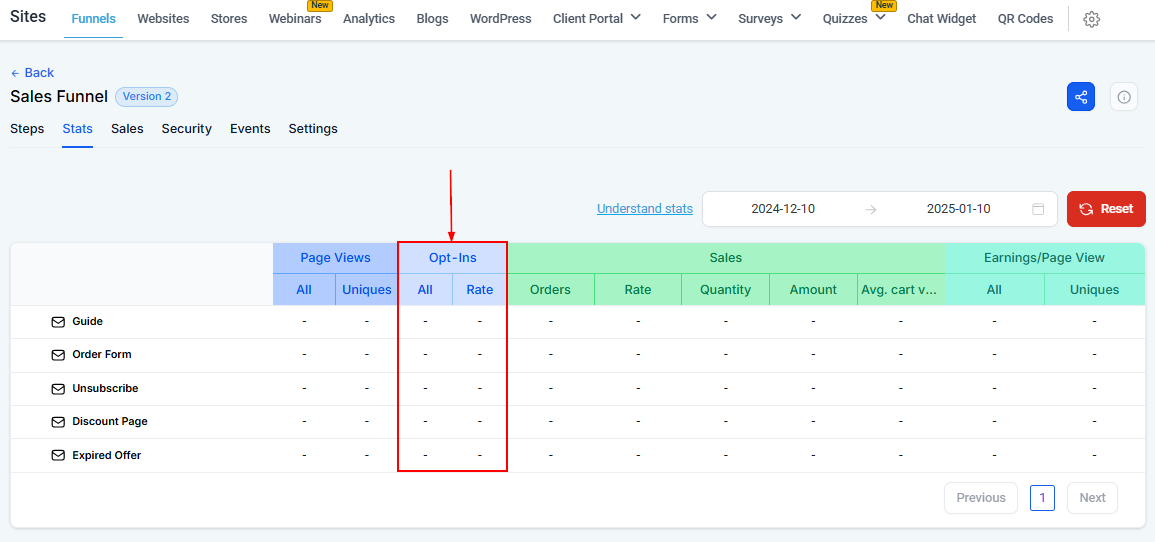1155x542 pixels.
Task: Click the Avg. cart value header
Action: [x=901, y=289]
